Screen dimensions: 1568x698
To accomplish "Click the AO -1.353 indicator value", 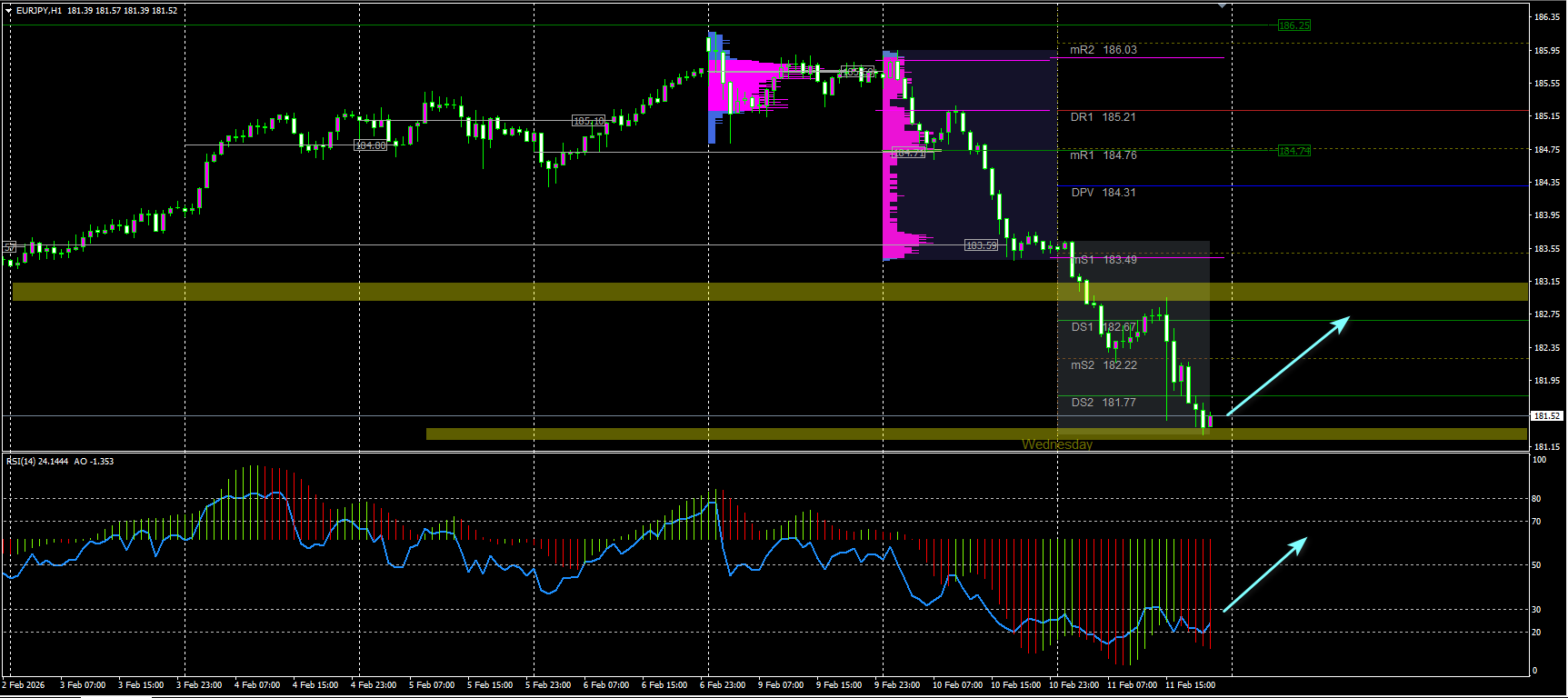I will point(95,462).
